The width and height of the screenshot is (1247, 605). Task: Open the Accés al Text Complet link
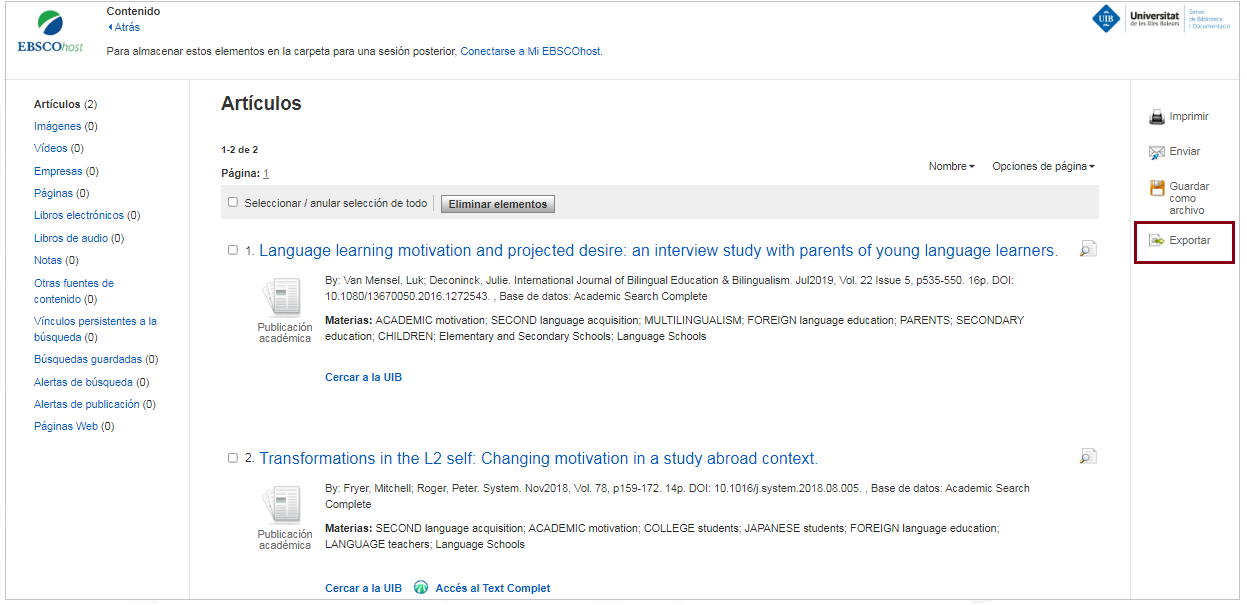(x=493, y=588)
